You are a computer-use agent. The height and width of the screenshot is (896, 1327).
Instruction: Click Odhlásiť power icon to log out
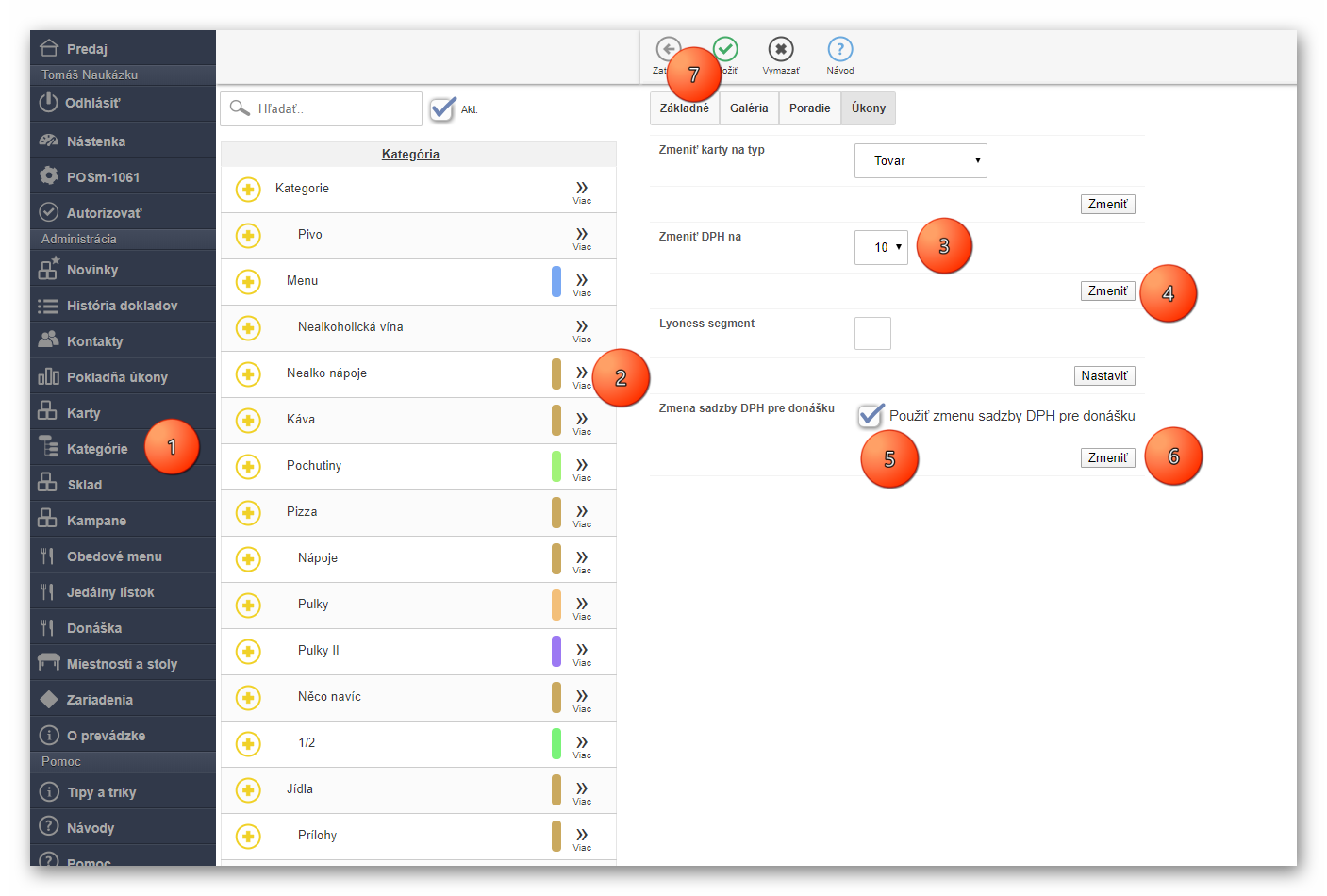coord(49,102)
